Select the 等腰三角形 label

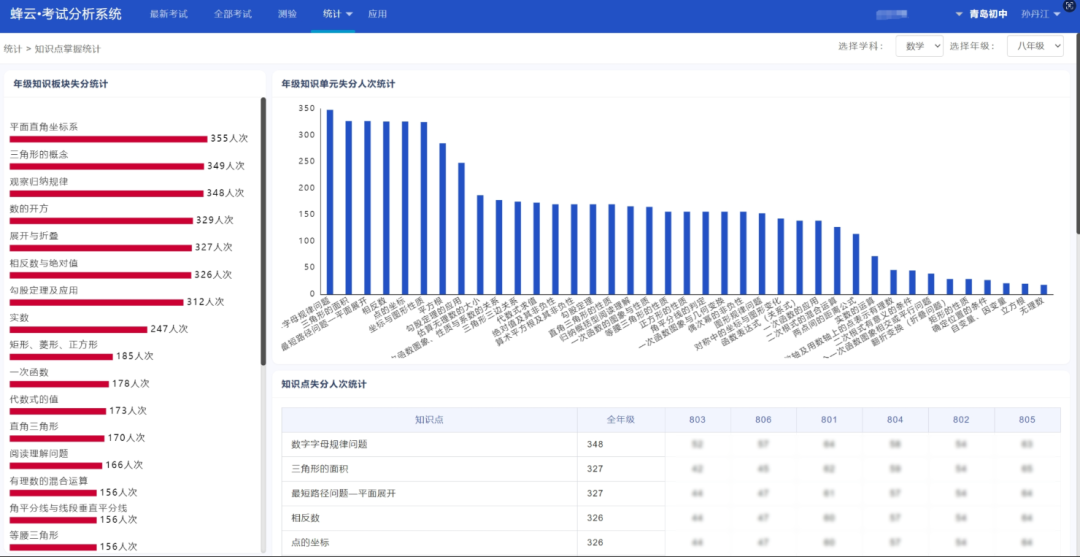(x=34, y=535)
